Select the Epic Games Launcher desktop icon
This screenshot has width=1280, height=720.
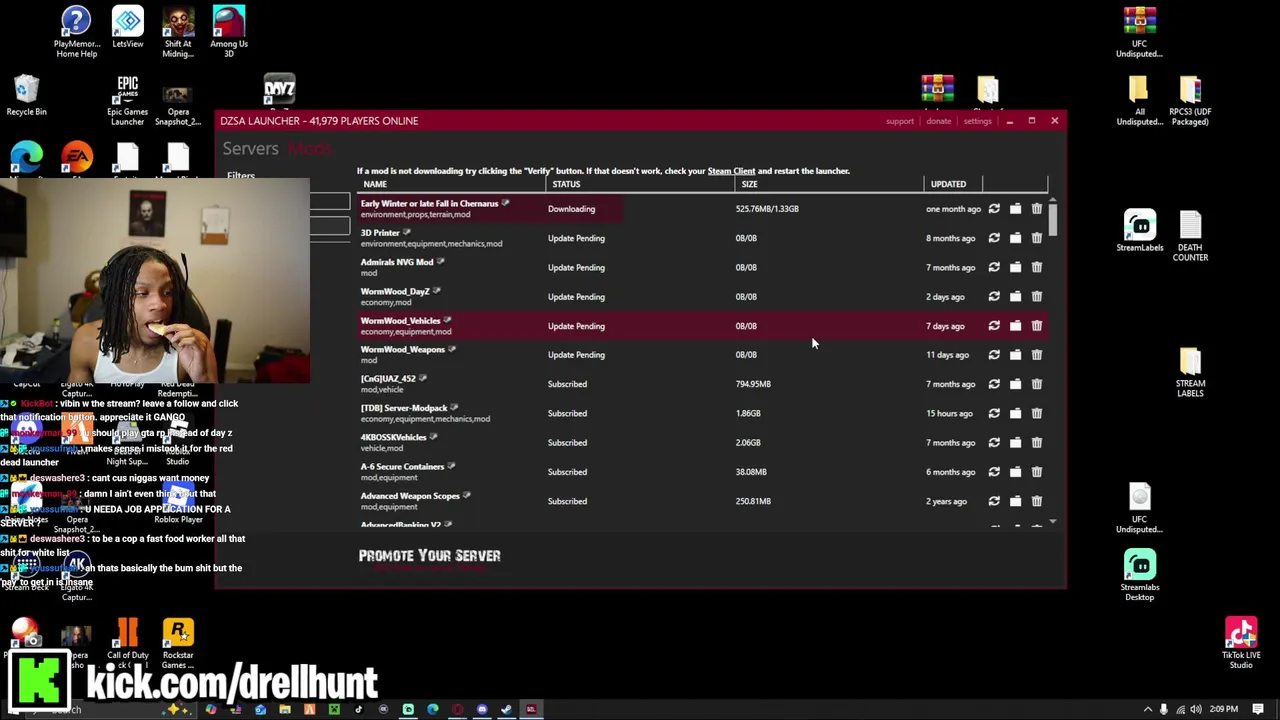(127, 100)
